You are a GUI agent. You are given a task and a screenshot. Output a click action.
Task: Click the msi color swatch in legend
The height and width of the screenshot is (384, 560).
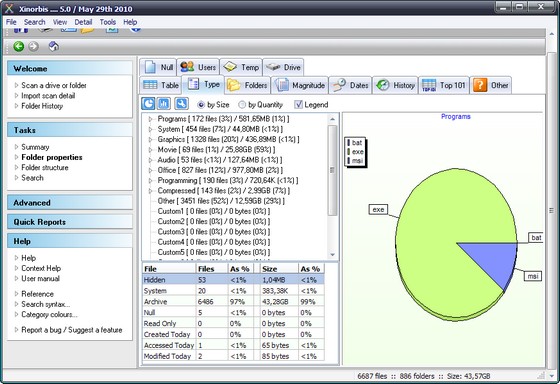[x=349, y=161]
